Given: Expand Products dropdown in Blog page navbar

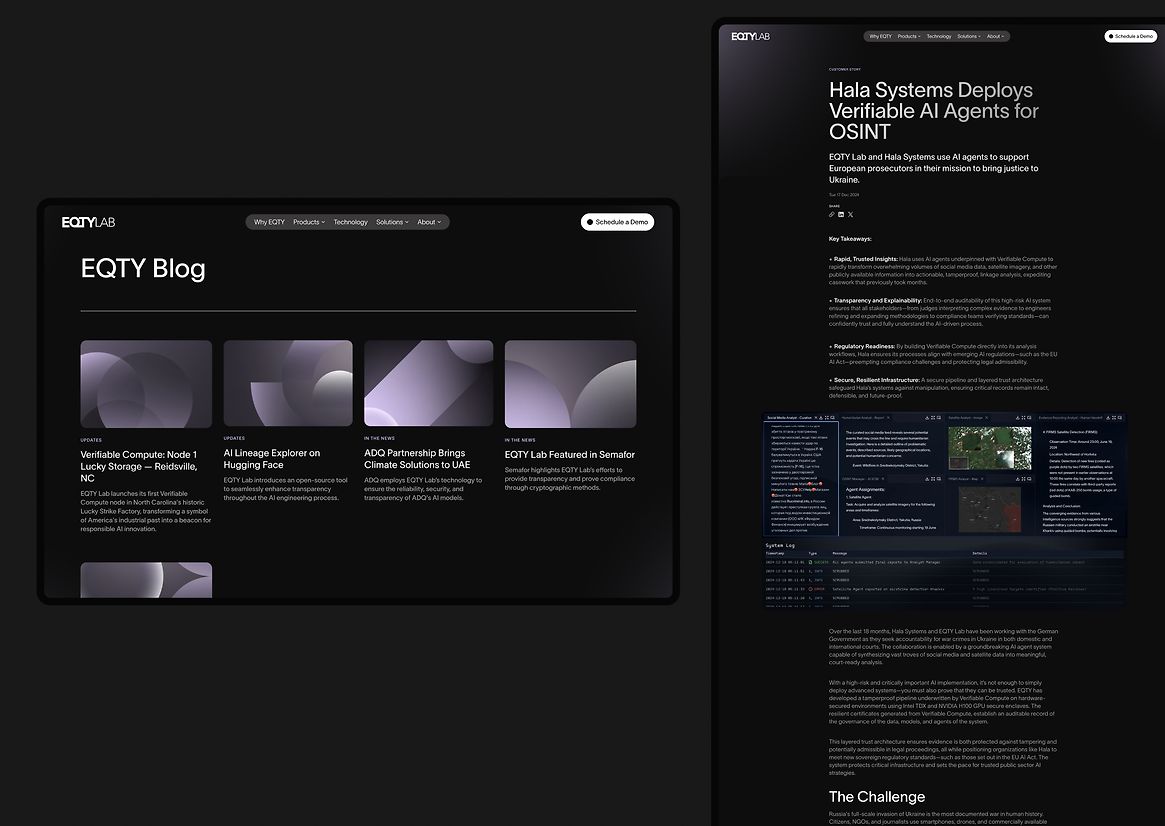Looking at the screenshot, I should tap(308, 222).
